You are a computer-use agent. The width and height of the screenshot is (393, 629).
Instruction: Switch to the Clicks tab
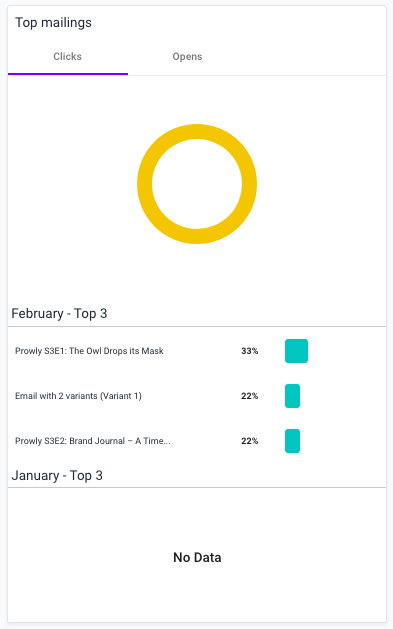pos(67,57)
